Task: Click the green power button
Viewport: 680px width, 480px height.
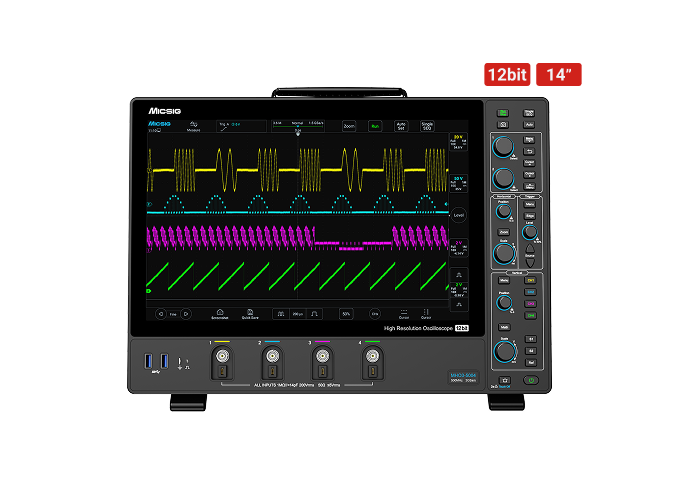Action: point(531,380)
